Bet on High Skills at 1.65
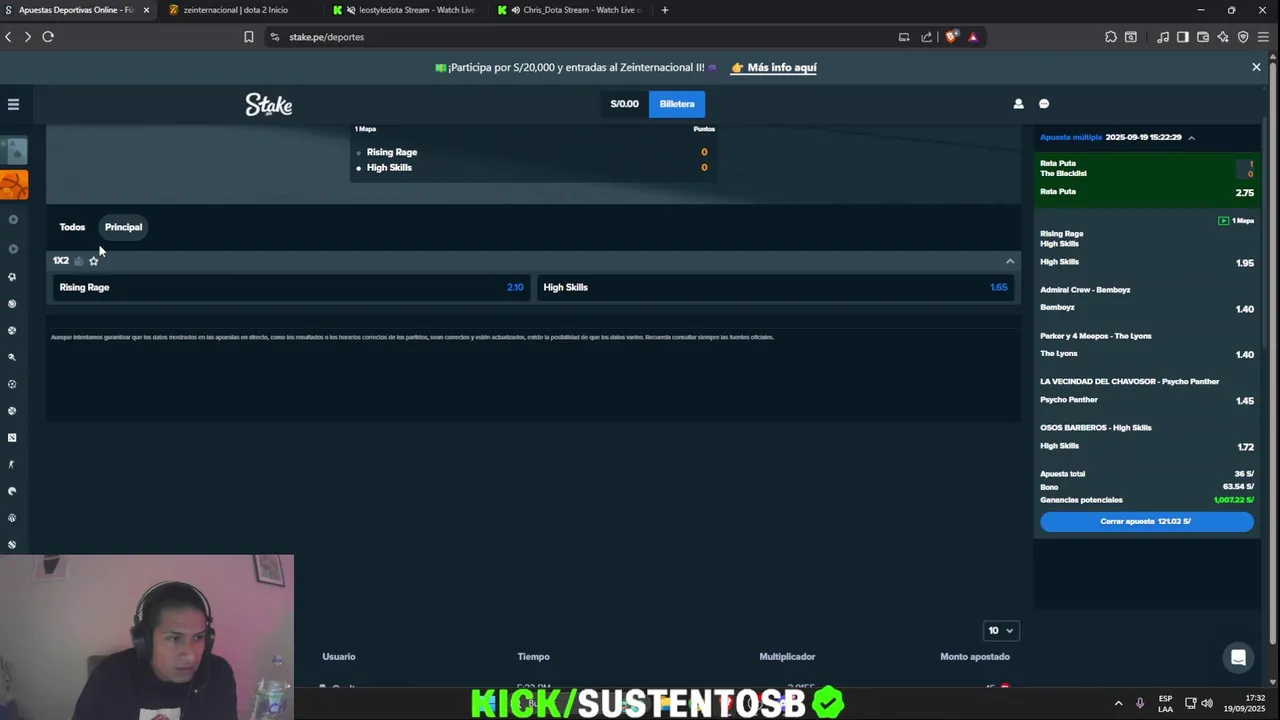 coord(775,287)
